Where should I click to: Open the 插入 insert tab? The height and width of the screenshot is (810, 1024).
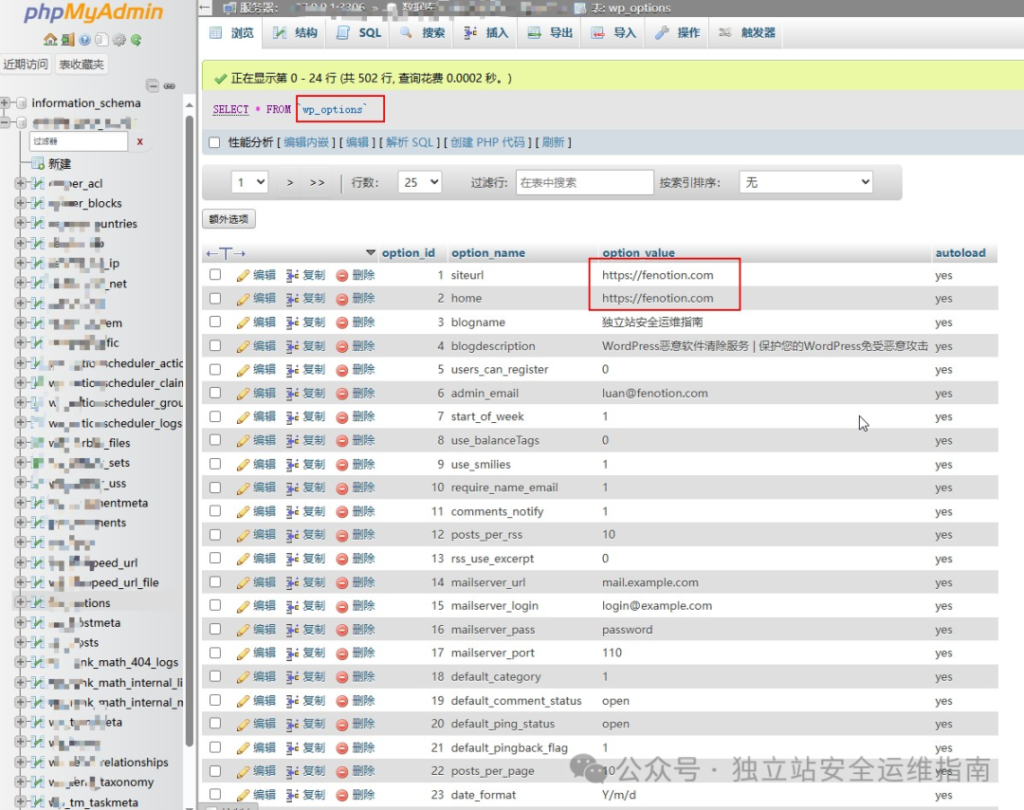coord(486,33)
